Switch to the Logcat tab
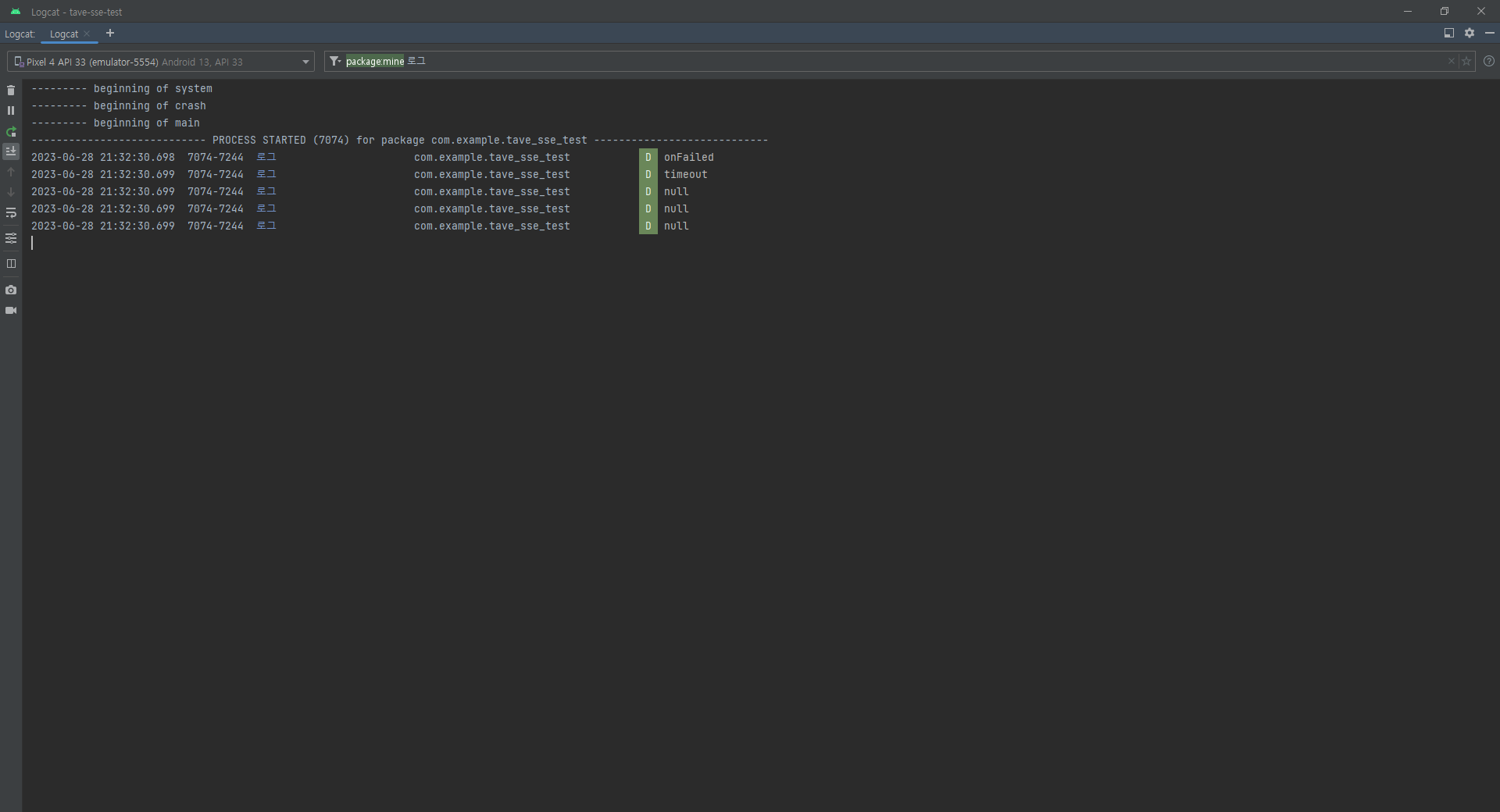The image size is (1500, 812). click(64, 34)
